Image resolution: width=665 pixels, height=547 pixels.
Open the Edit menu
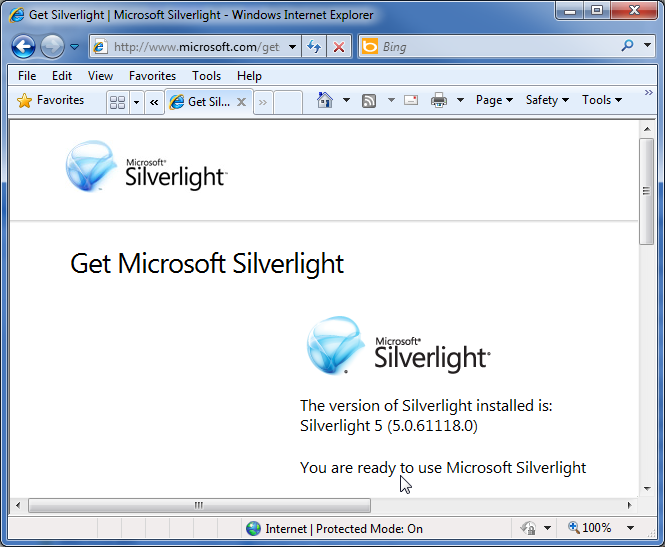coord(62,76)
